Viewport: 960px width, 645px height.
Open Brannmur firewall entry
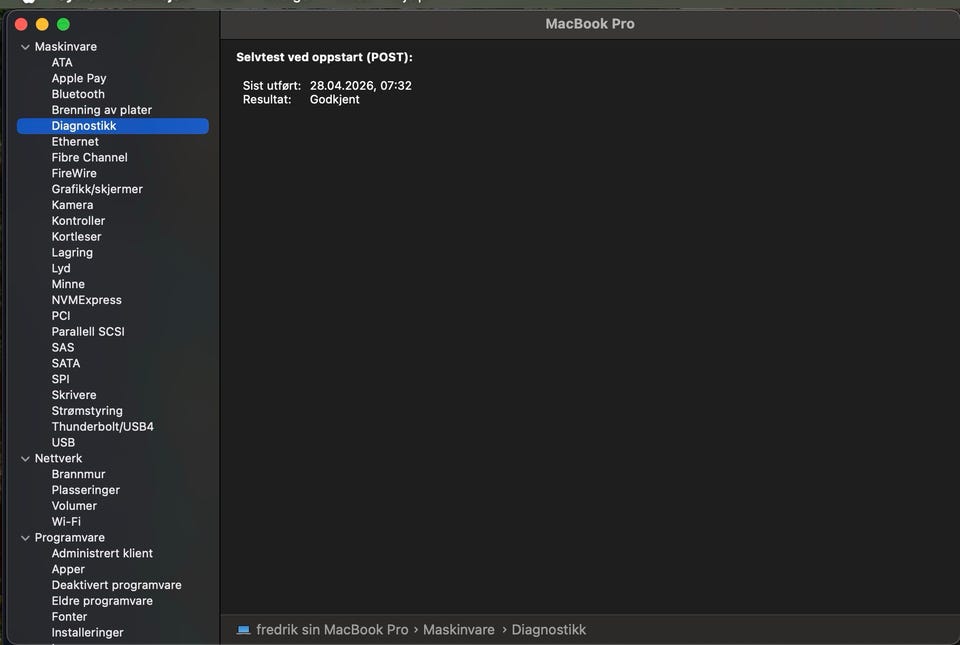78,474
